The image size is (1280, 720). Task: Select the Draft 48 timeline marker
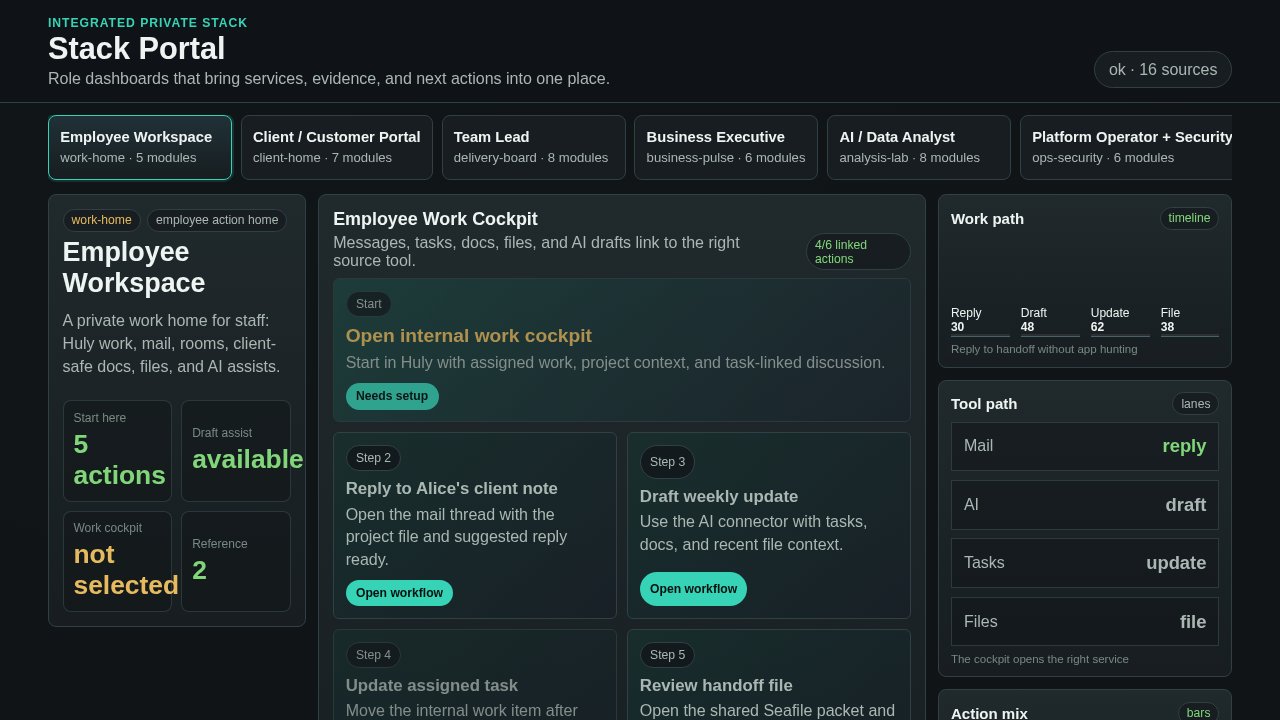click(x=1050, y=321)
